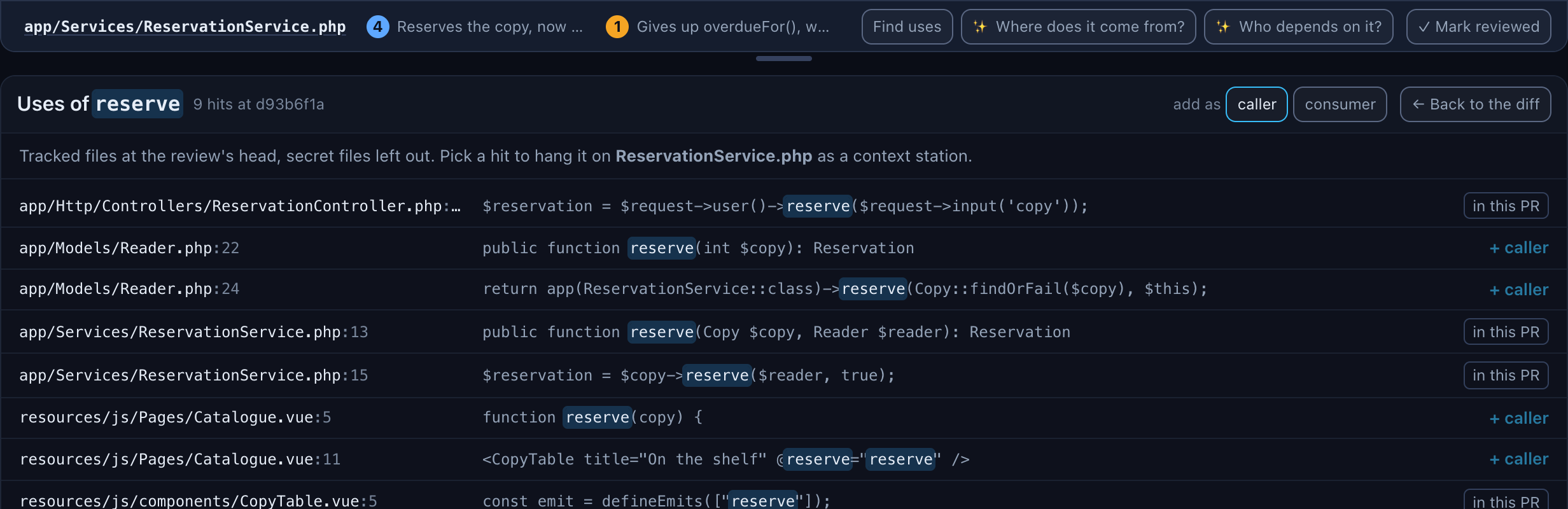Click bold ReservationService.php in the description
The image size is (1568, 509).
point(713,156)
